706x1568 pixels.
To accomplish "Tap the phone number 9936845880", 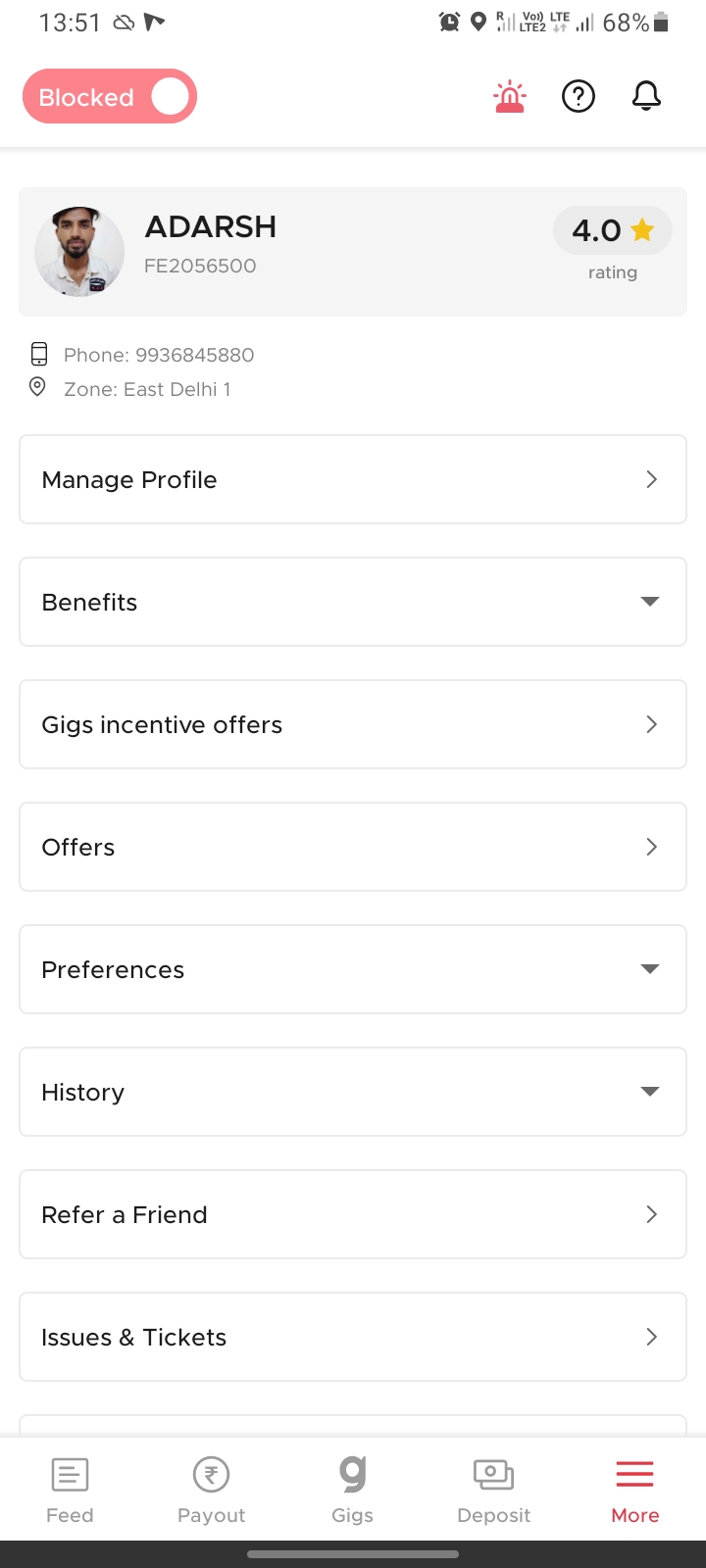I will point(194,355).
